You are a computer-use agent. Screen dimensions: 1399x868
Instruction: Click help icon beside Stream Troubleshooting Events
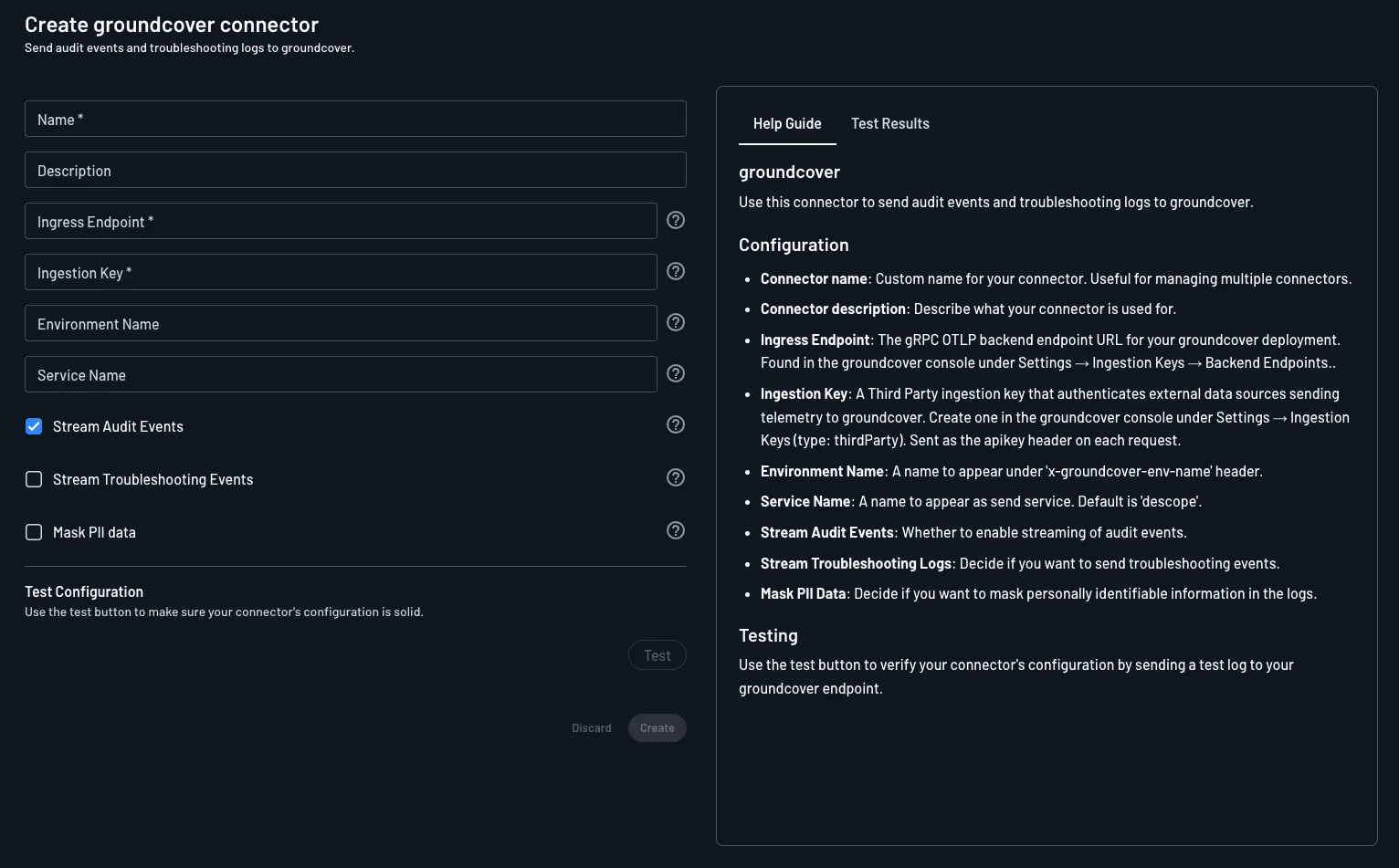(x=676, y=477)
